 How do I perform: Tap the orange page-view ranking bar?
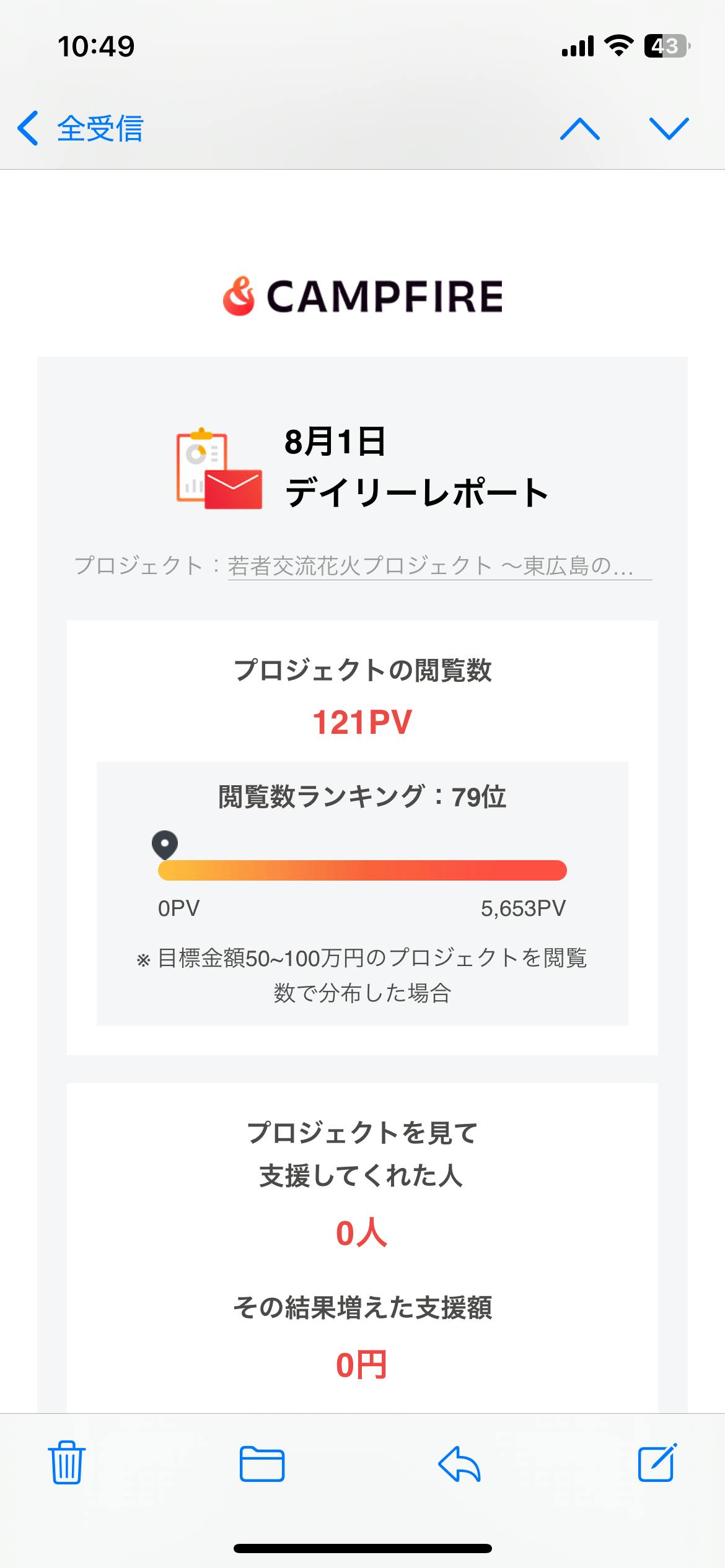(362, 870)
